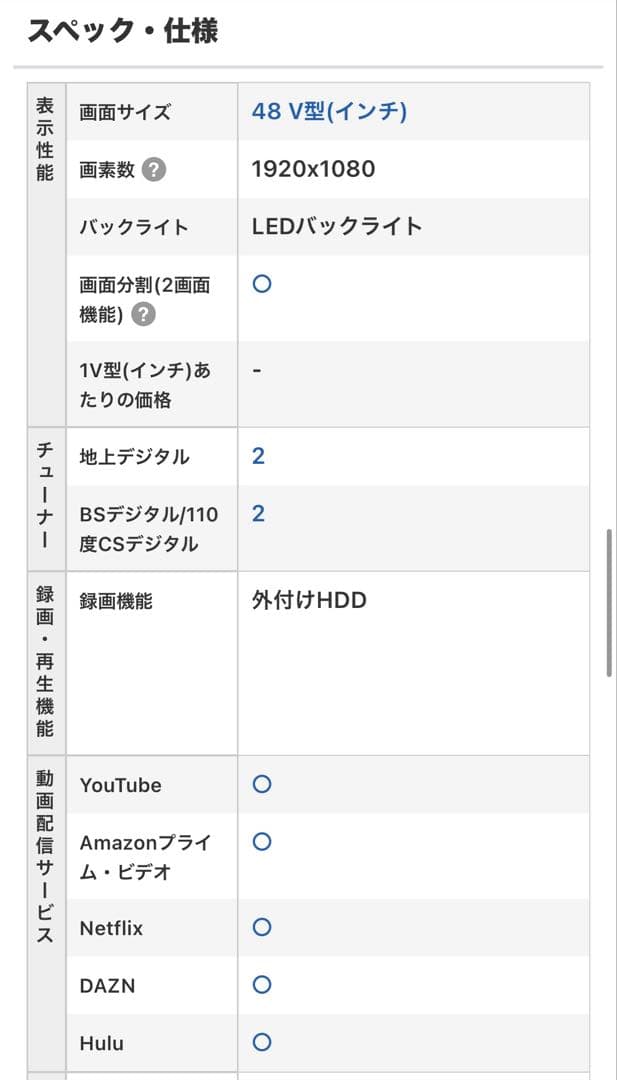
Task: Click the blue circle mark for YouTube support
Action: pos(261,784)
